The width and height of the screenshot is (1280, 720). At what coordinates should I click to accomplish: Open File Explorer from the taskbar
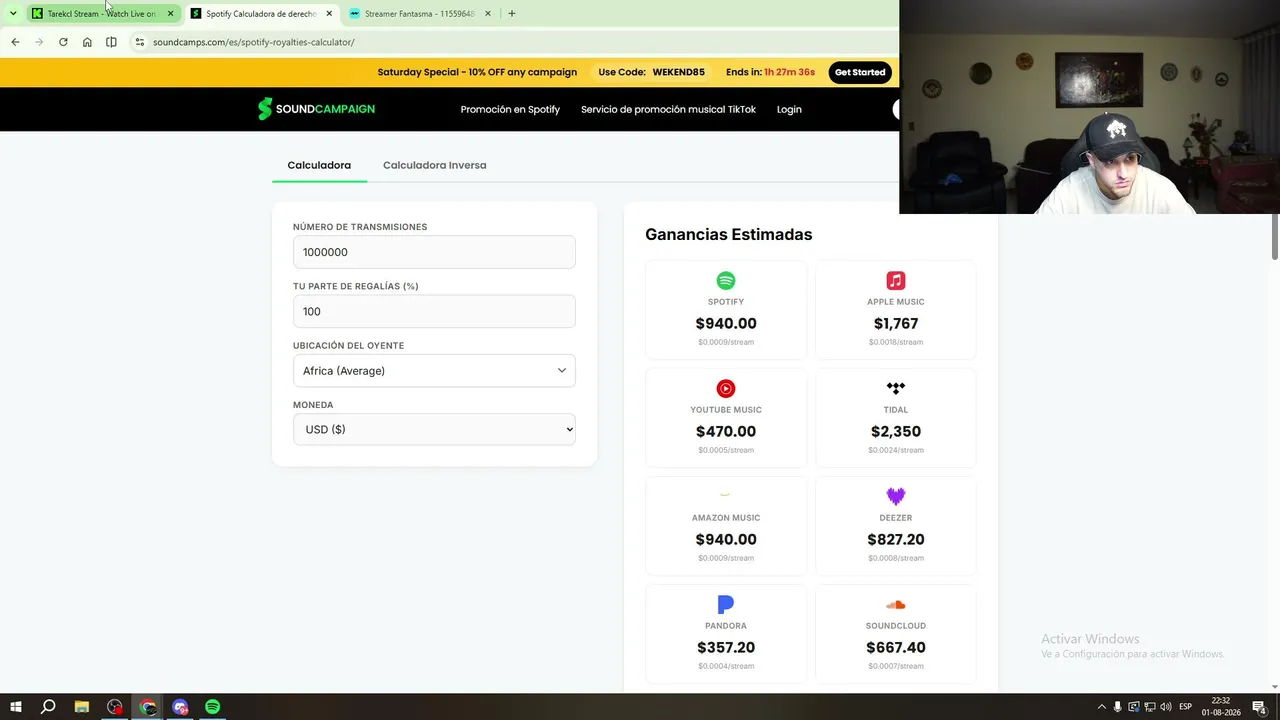82,707
